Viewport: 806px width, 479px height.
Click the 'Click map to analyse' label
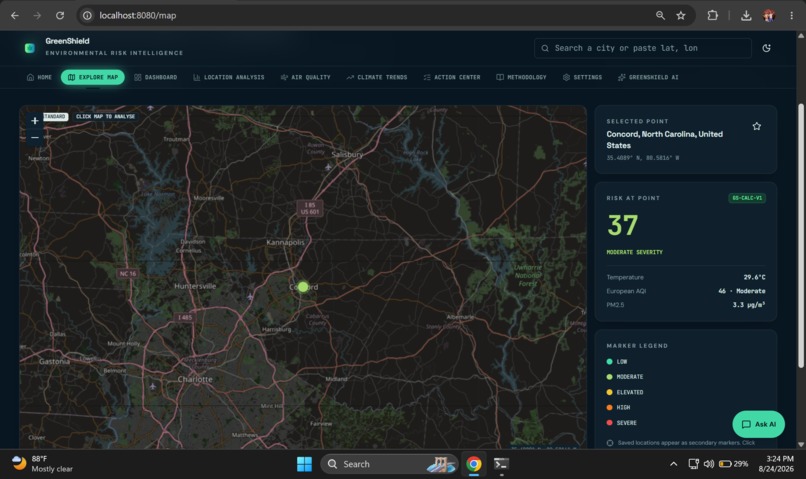coord(105,117)
